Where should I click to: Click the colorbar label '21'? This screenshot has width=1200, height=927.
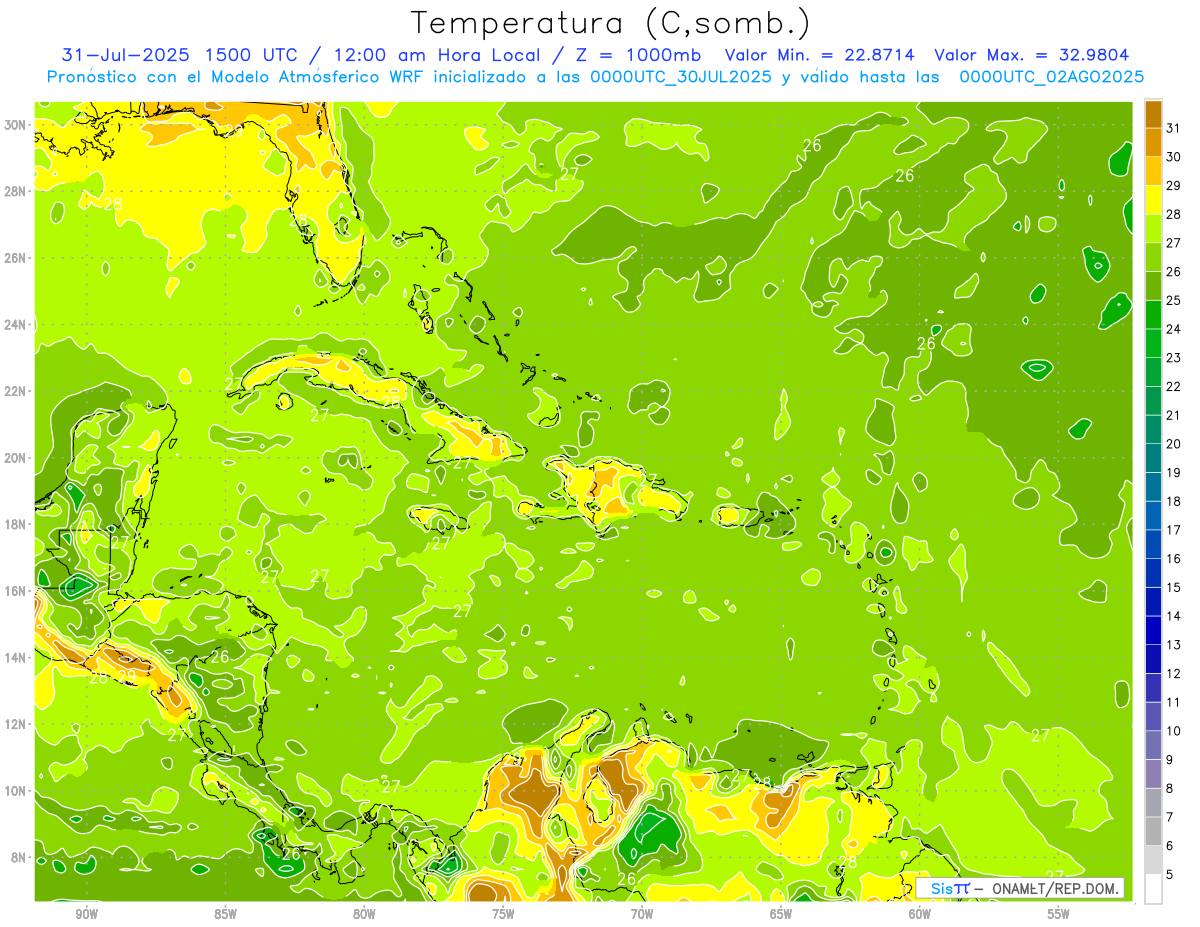point(1173,415)
